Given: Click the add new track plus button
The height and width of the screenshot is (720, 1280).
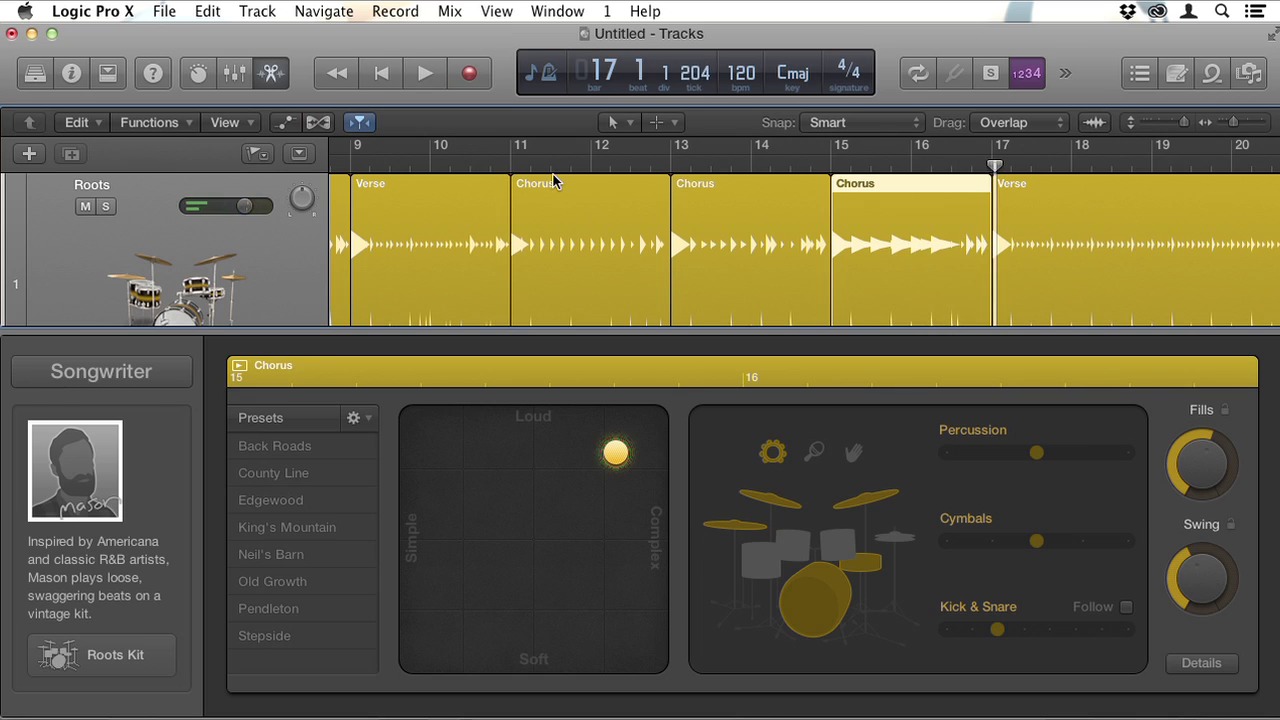Looking at the screenshot, I should click(29, 153).
